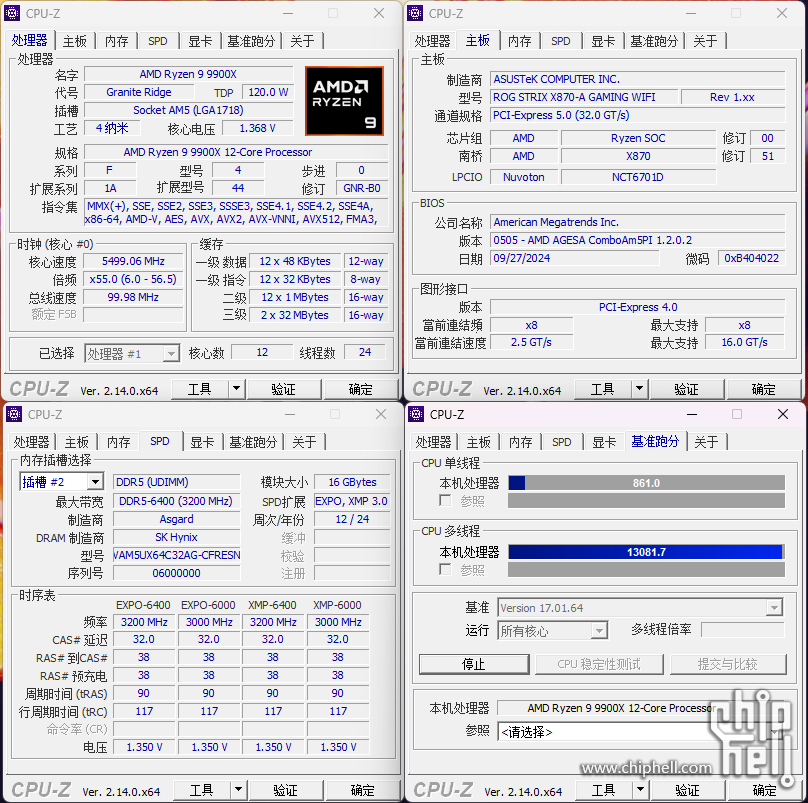The height and width of the screenshot is (803, 808).
Task: Click the SK Hynix DRAM manufacturer value
Action: tap(176, 537)
